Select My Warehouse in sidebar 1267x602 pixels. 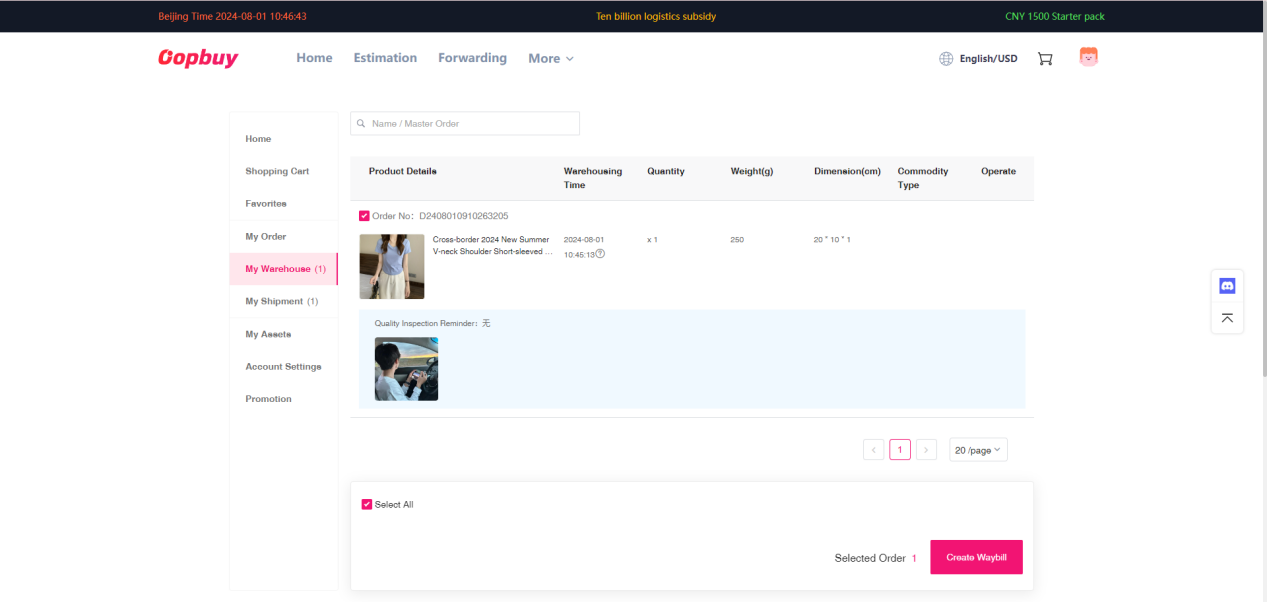click(x=285, y=269)
